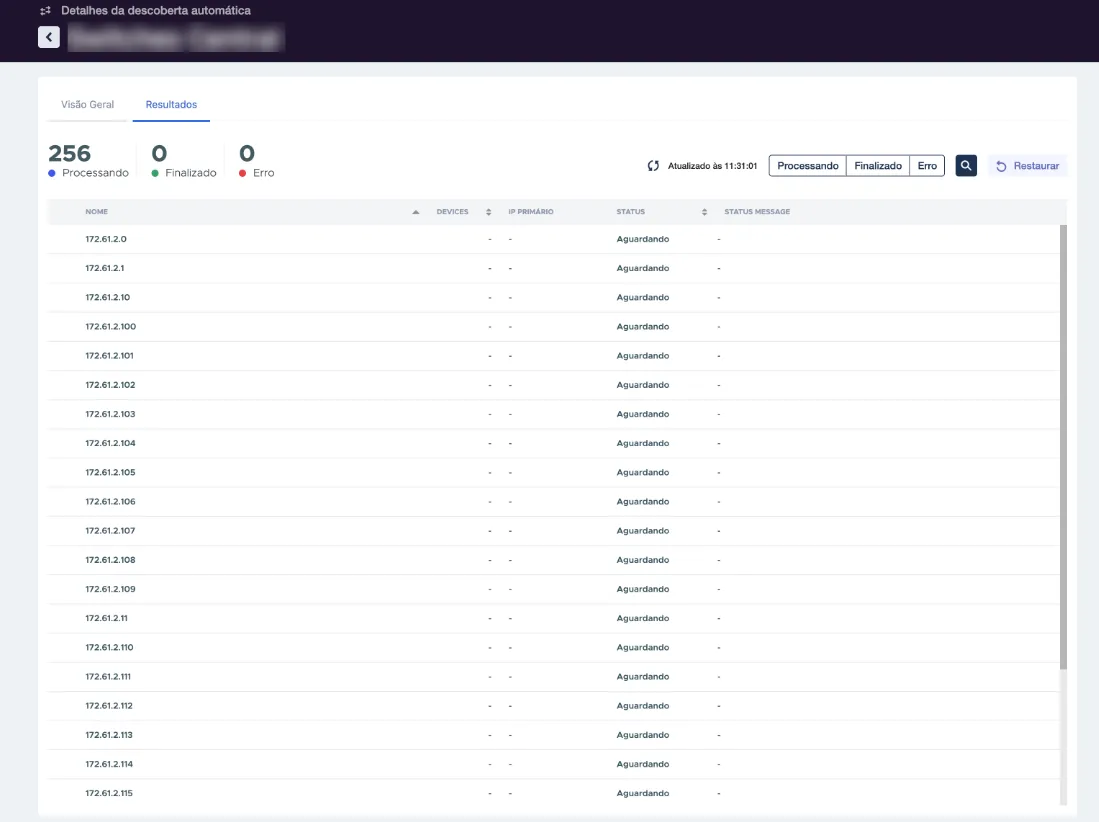Select the row named 172.61.2.109
Image resolution: width=1099 pixels, height=822 pixels.
point(554,589)
